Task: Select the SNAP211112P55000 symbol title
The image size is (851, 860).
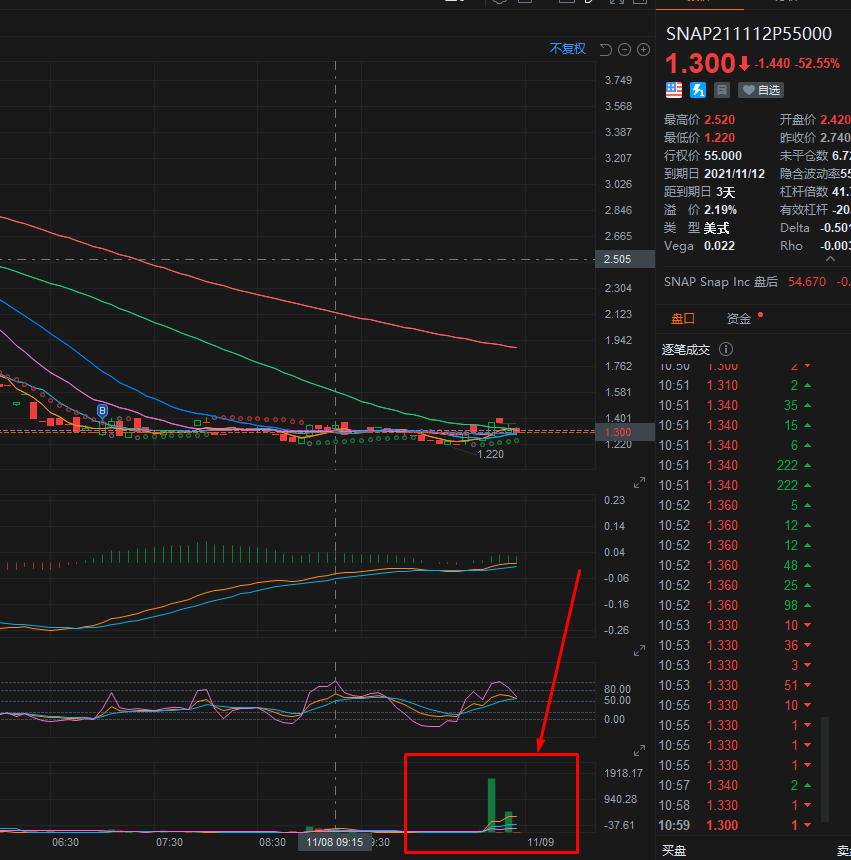Action: (748, 34)
